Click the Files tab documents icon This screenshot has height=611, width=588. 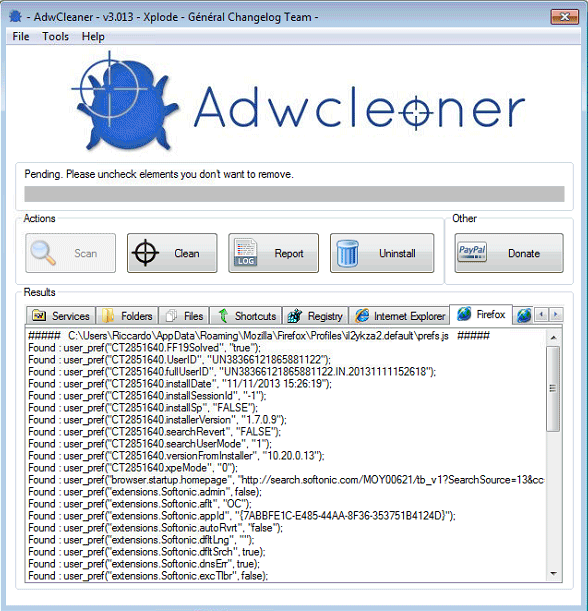[x=171, y=316]
